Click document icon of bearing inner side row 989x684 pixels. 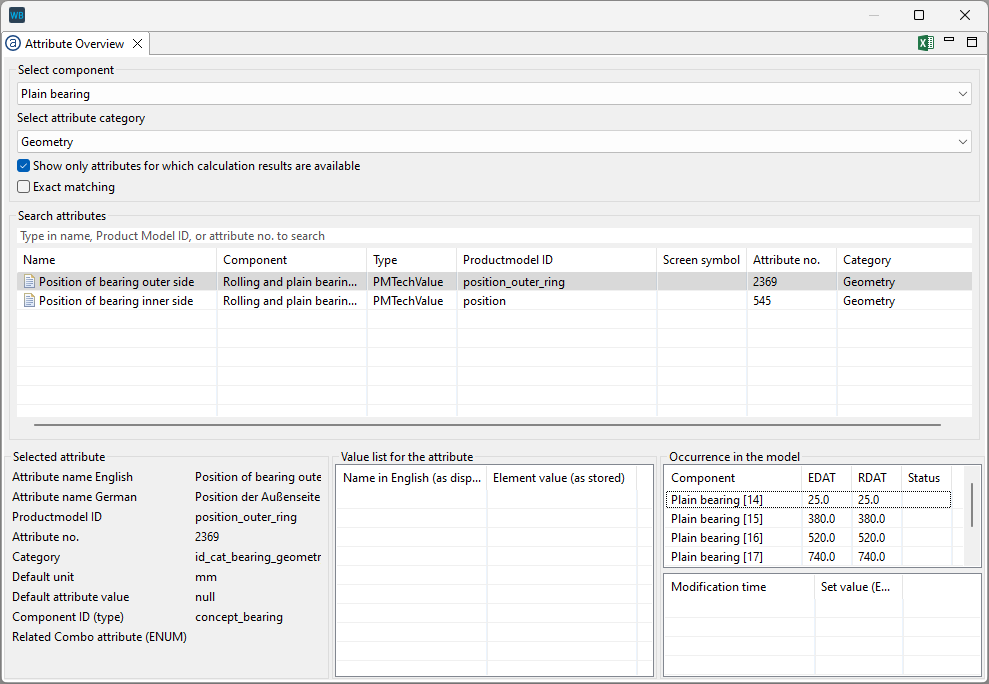[29, 301]
